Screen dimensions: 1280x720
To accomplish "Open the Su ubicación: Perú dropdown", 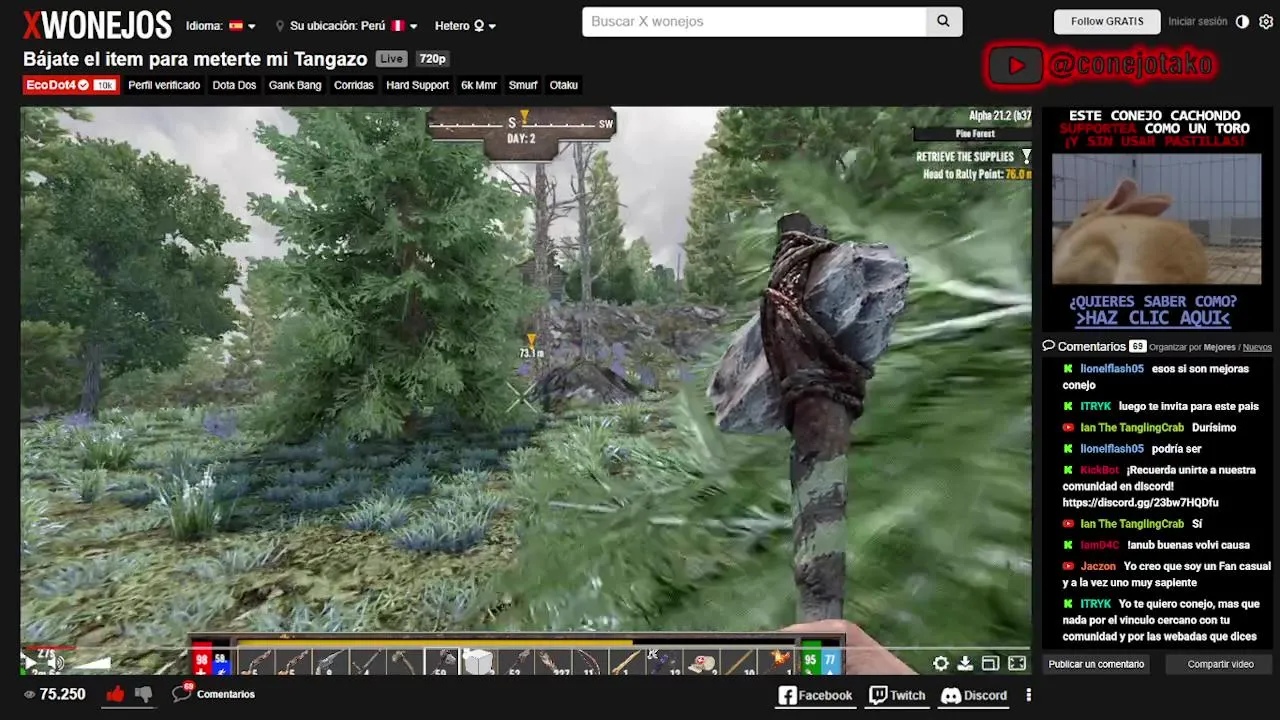I will 353,26.
